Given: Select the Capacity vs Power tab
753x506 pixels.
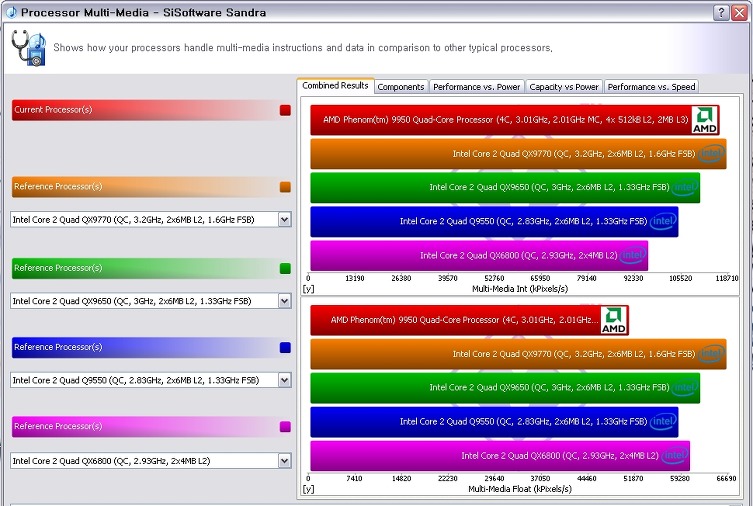Looking at the screenshot, I should (x=564, y=87).
